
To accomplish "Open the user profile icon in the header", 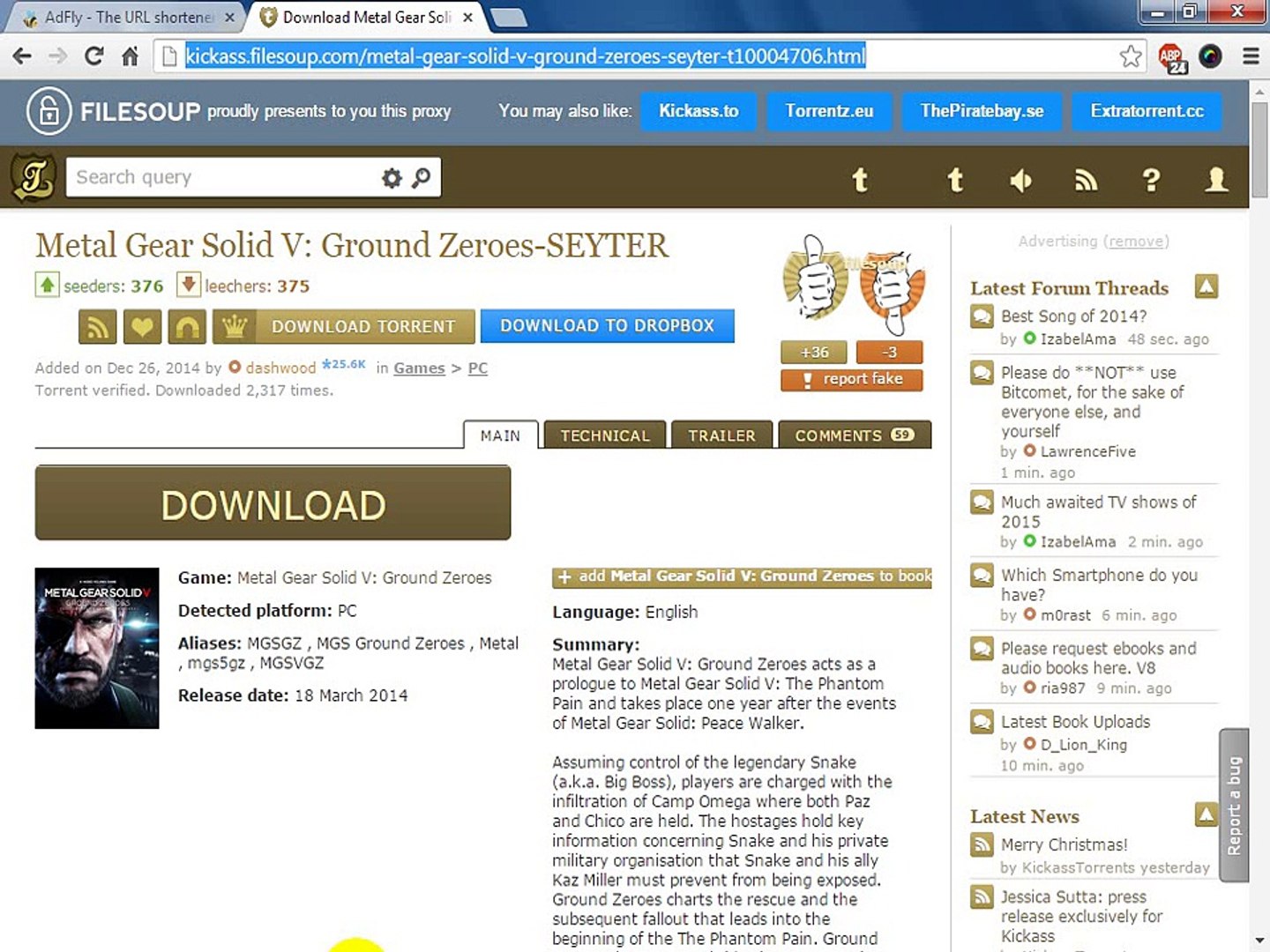I will point(1216,180).
